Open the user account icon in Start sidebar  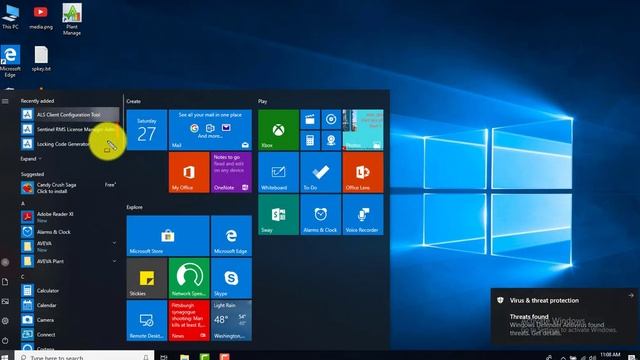5,262
